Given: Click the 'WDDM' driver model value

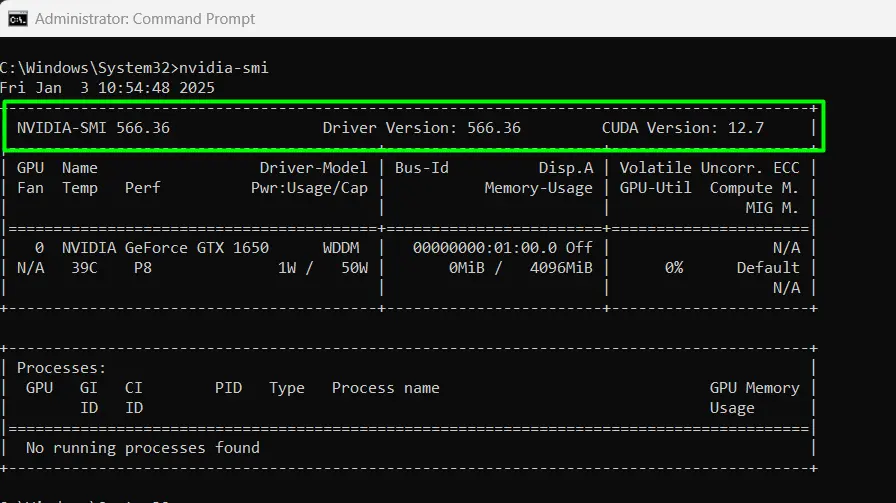Looking at the screenshot, I should [x=341, y=248].
